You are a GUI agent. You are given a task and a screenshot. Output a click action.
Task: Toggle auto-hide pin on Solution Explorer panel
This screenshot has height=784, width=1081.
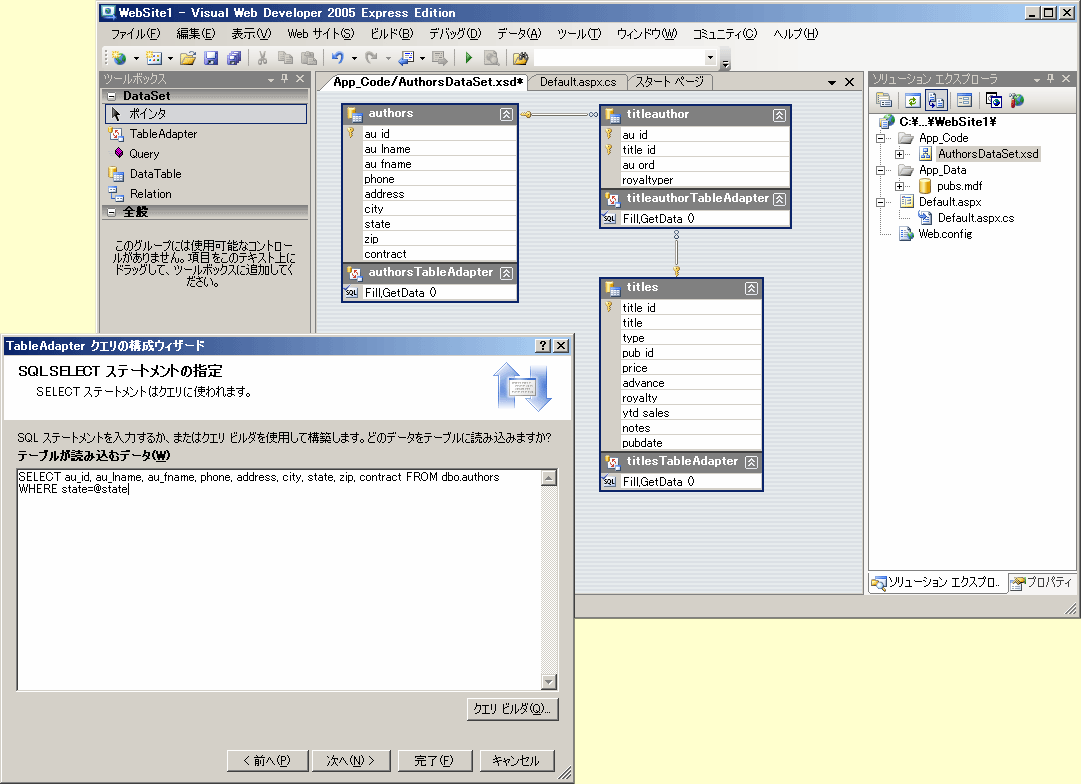(x=1051, y=79)
